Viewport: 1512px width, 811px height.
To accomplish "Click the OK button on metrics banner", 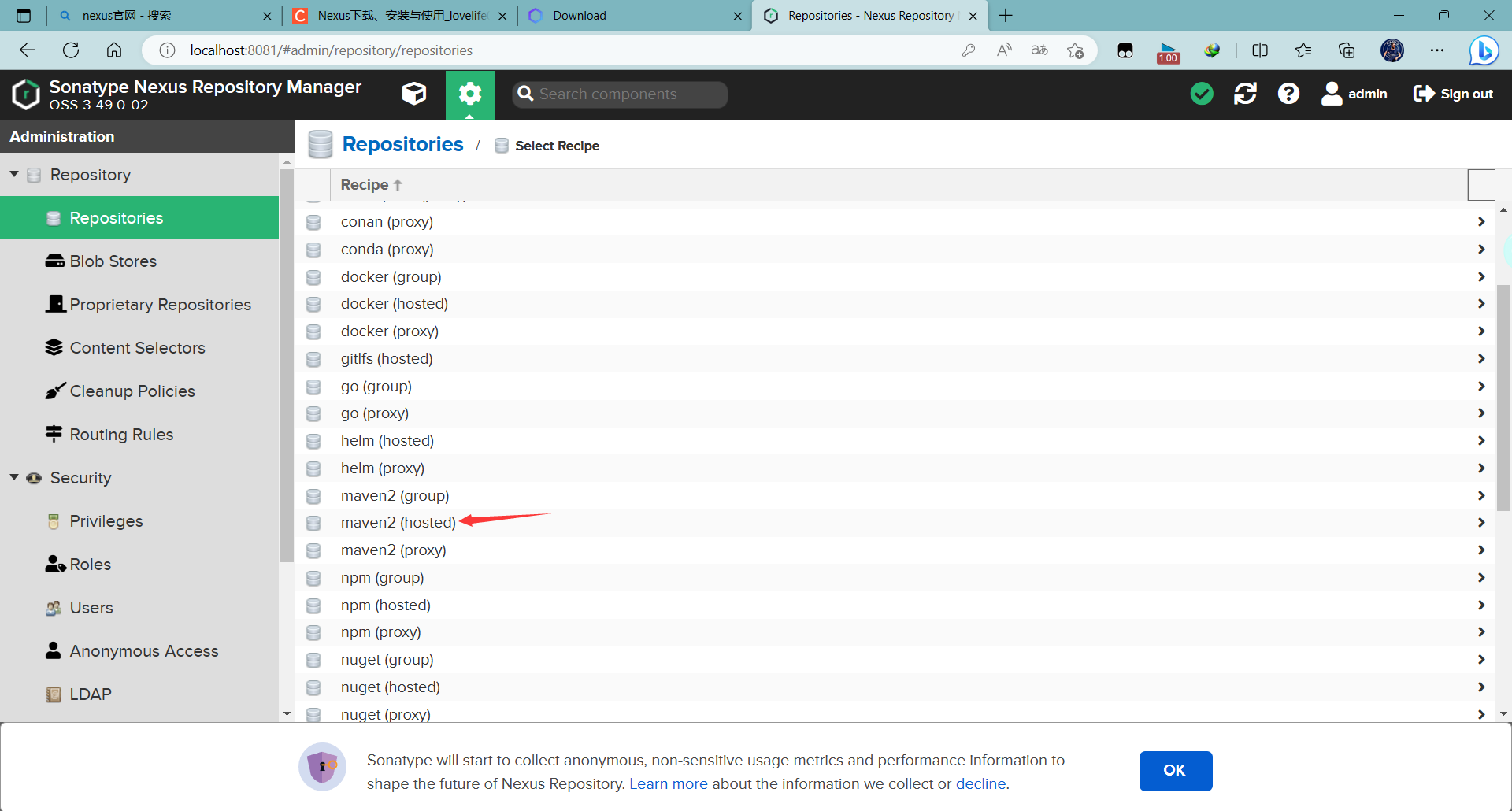I will [x=1175, y=770].
